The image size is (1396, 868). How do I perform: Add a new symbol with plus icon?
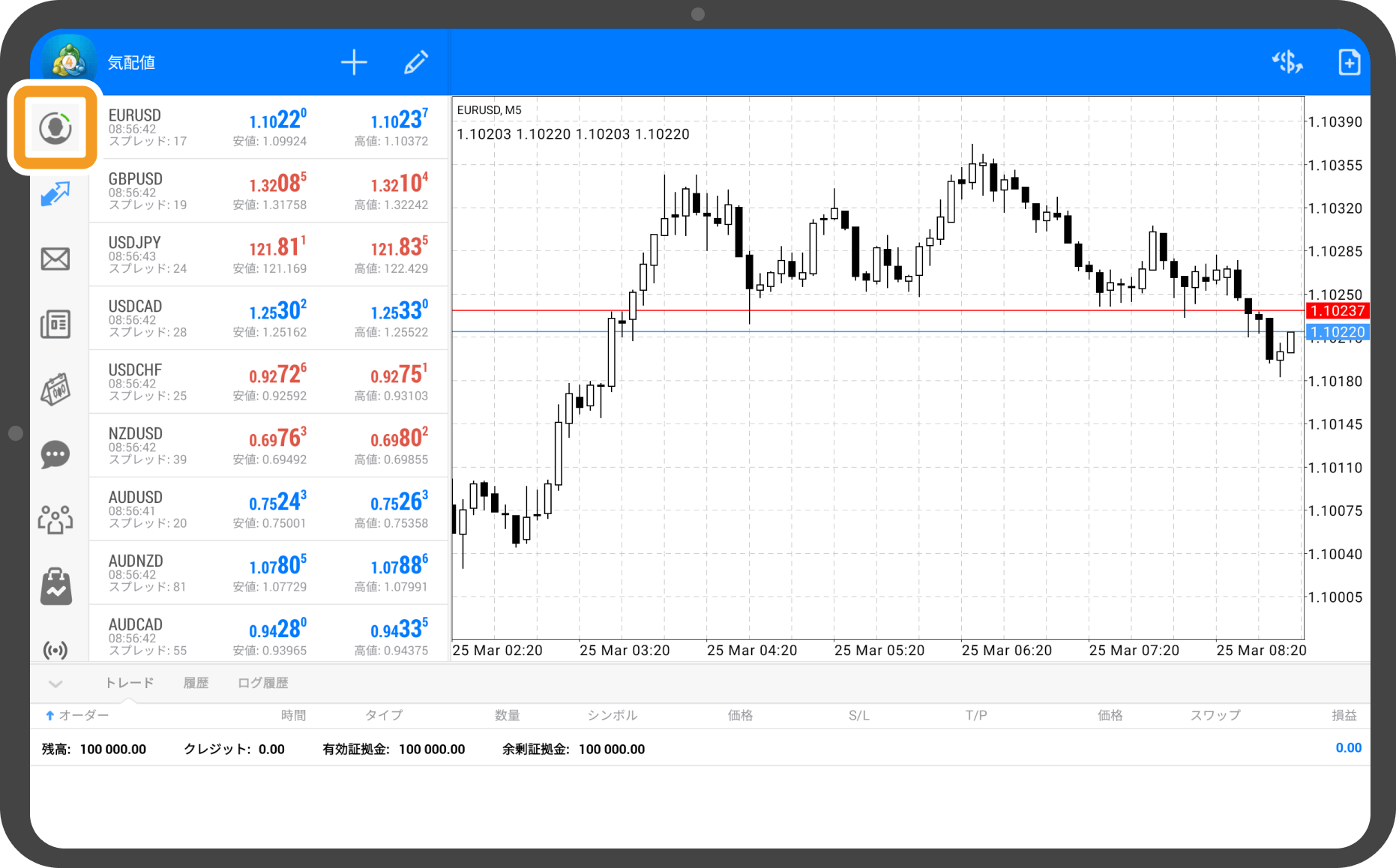coord(354,62)
